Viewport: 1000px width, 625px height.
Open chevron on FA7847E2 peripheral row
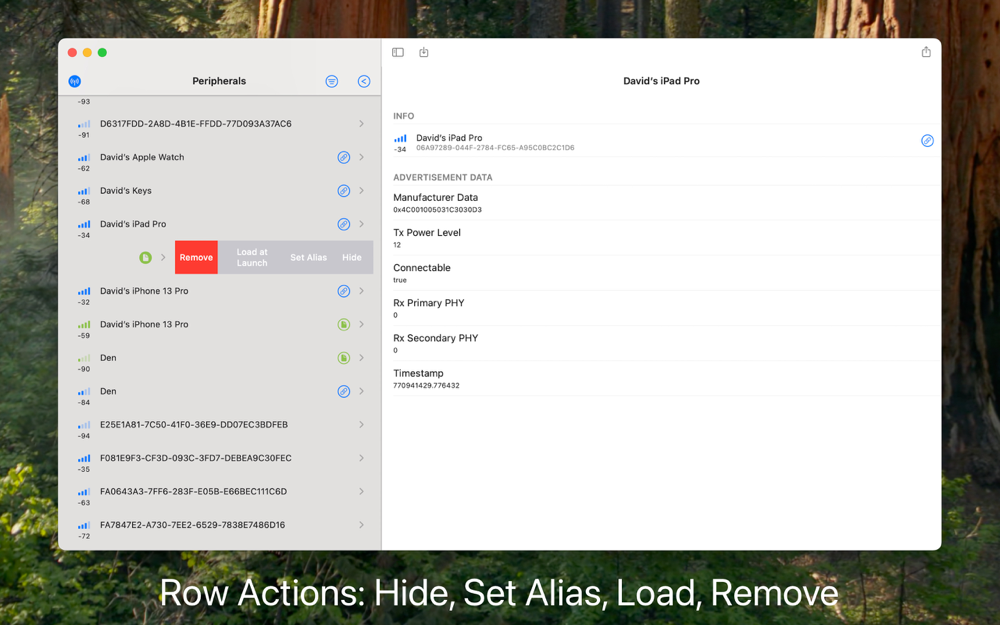tap(362, 525)
